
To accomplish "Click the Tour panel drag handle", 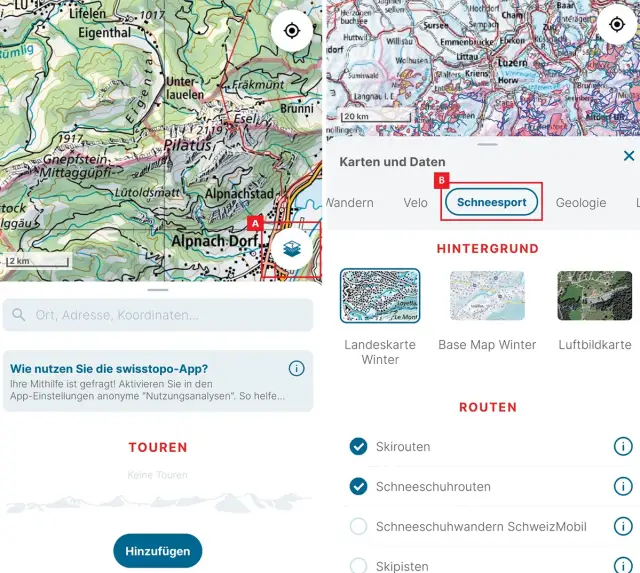I will click(x=158, y=290).
